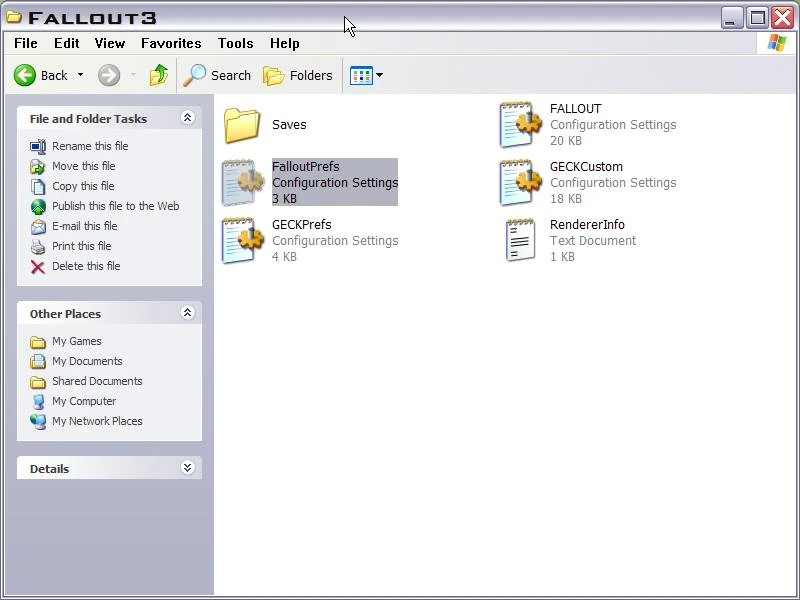Open the Edit menu
Image resolution: width=800 pixels, height=600 pixels.
click(67, 43)
